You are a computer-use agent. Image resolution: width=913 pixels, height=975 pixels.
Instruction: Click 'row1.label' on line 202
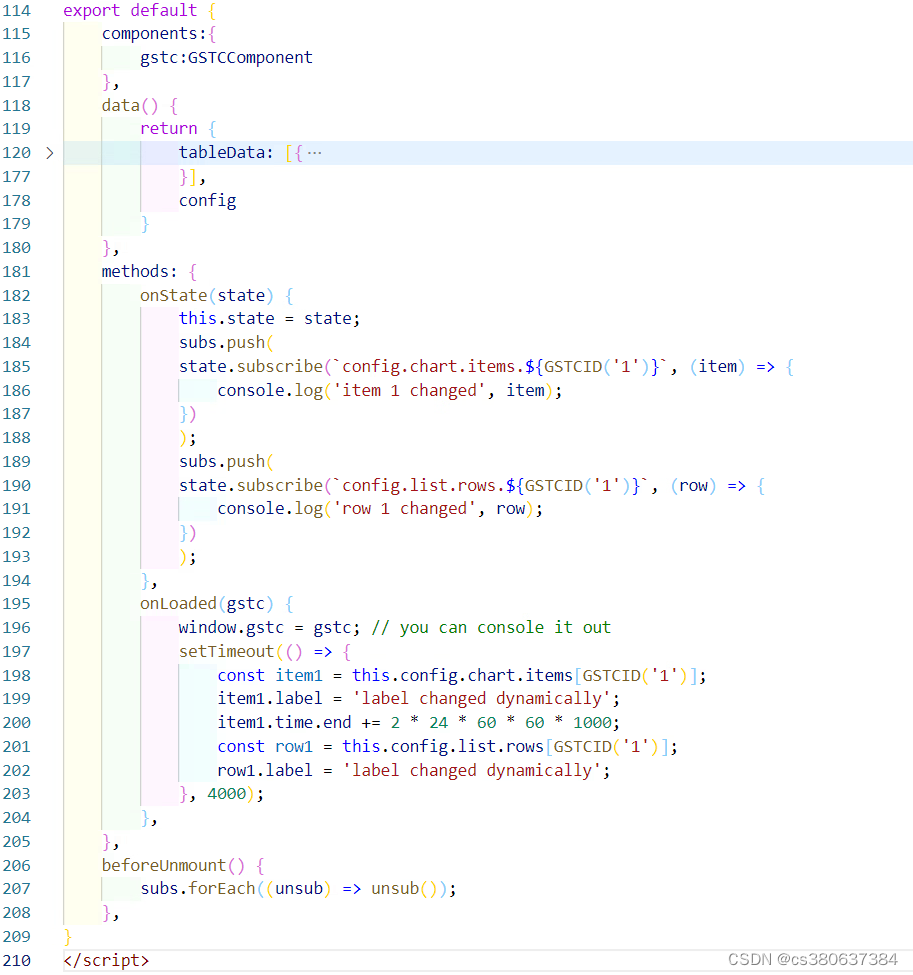pos(265,770)
